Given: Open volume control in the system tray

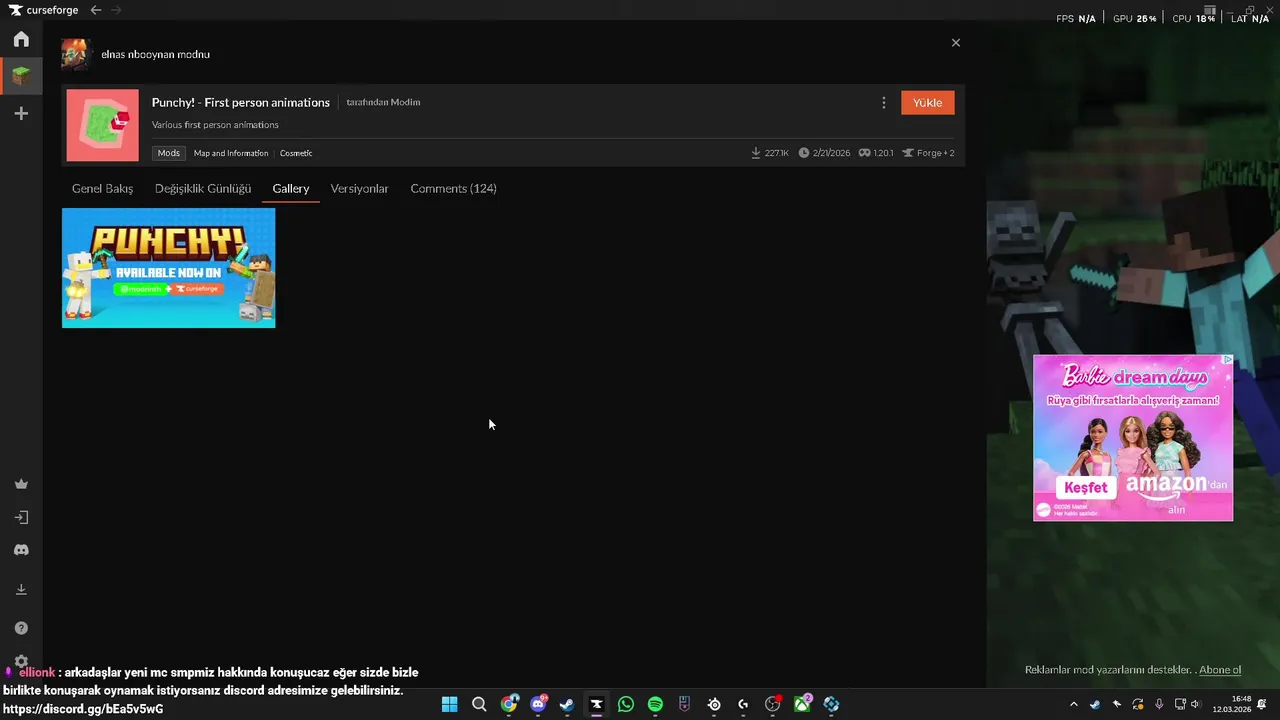Looking at the screenshot, I should tap(1196, 704).
